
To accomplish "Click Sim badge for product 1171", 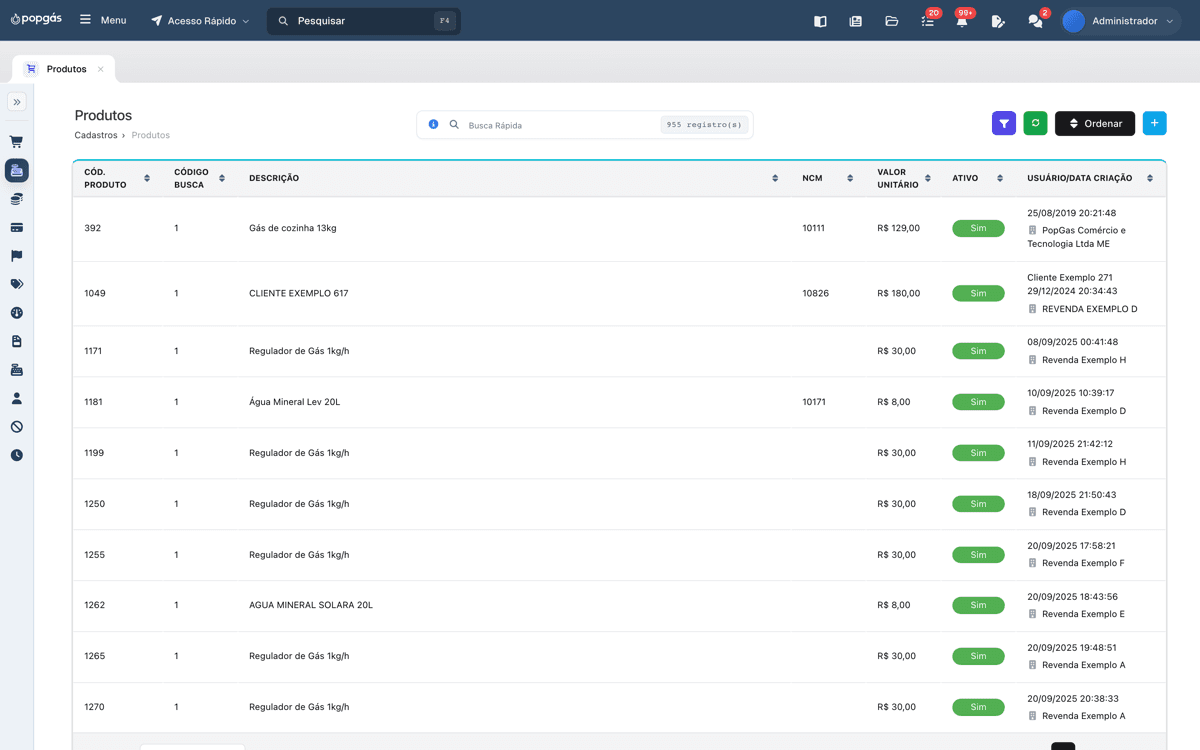I will point(978,351).
